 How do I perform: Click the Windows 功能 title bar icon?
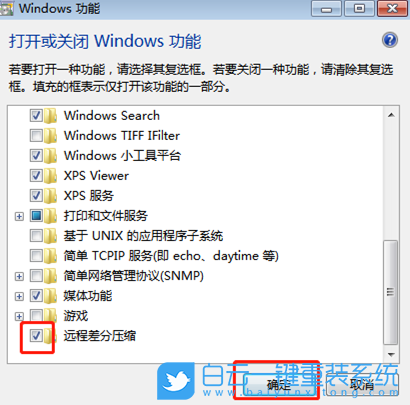point(7,8)
